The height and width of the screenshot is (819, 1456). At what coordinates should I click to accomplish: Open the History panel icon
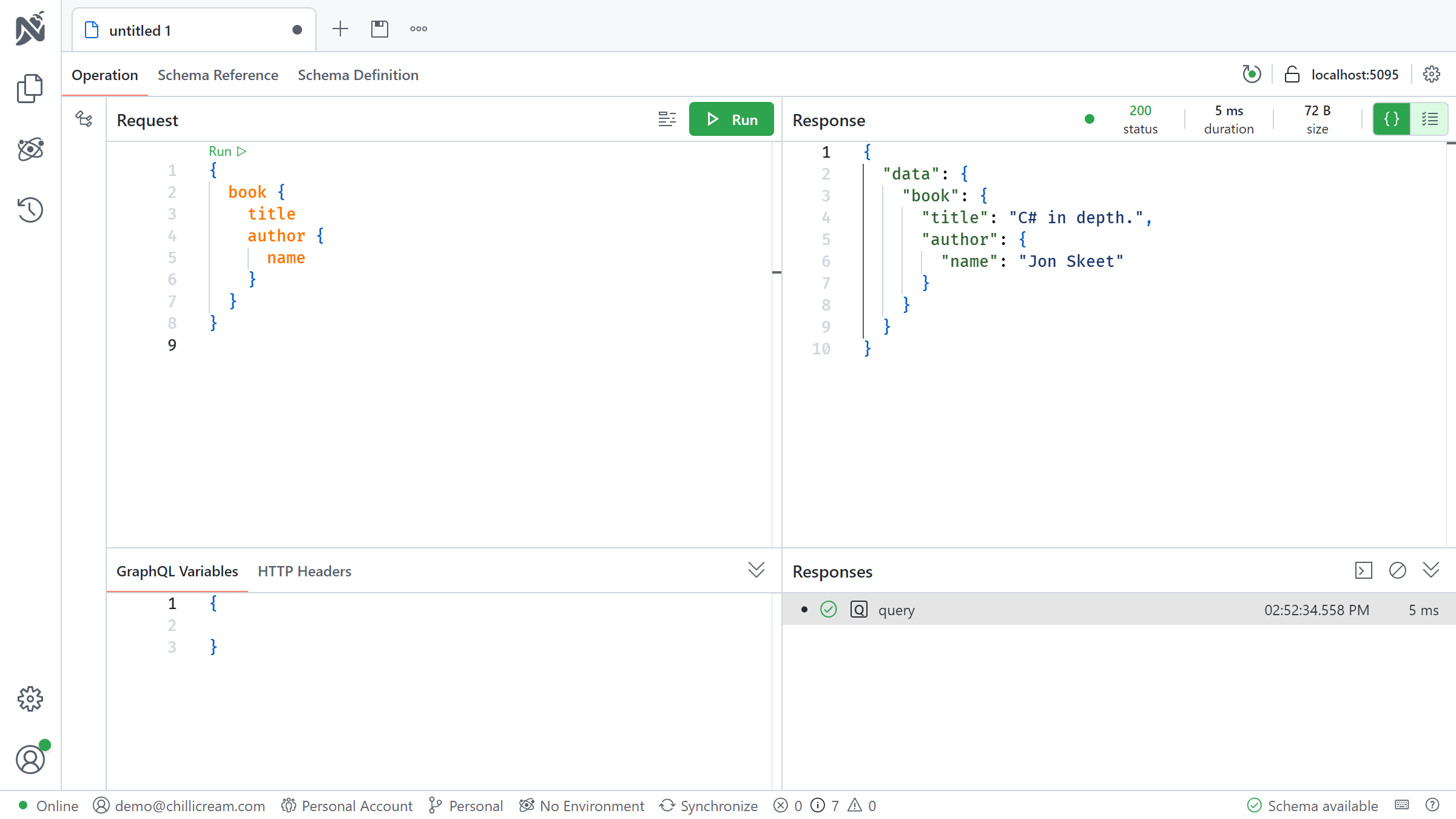[30, 210]
